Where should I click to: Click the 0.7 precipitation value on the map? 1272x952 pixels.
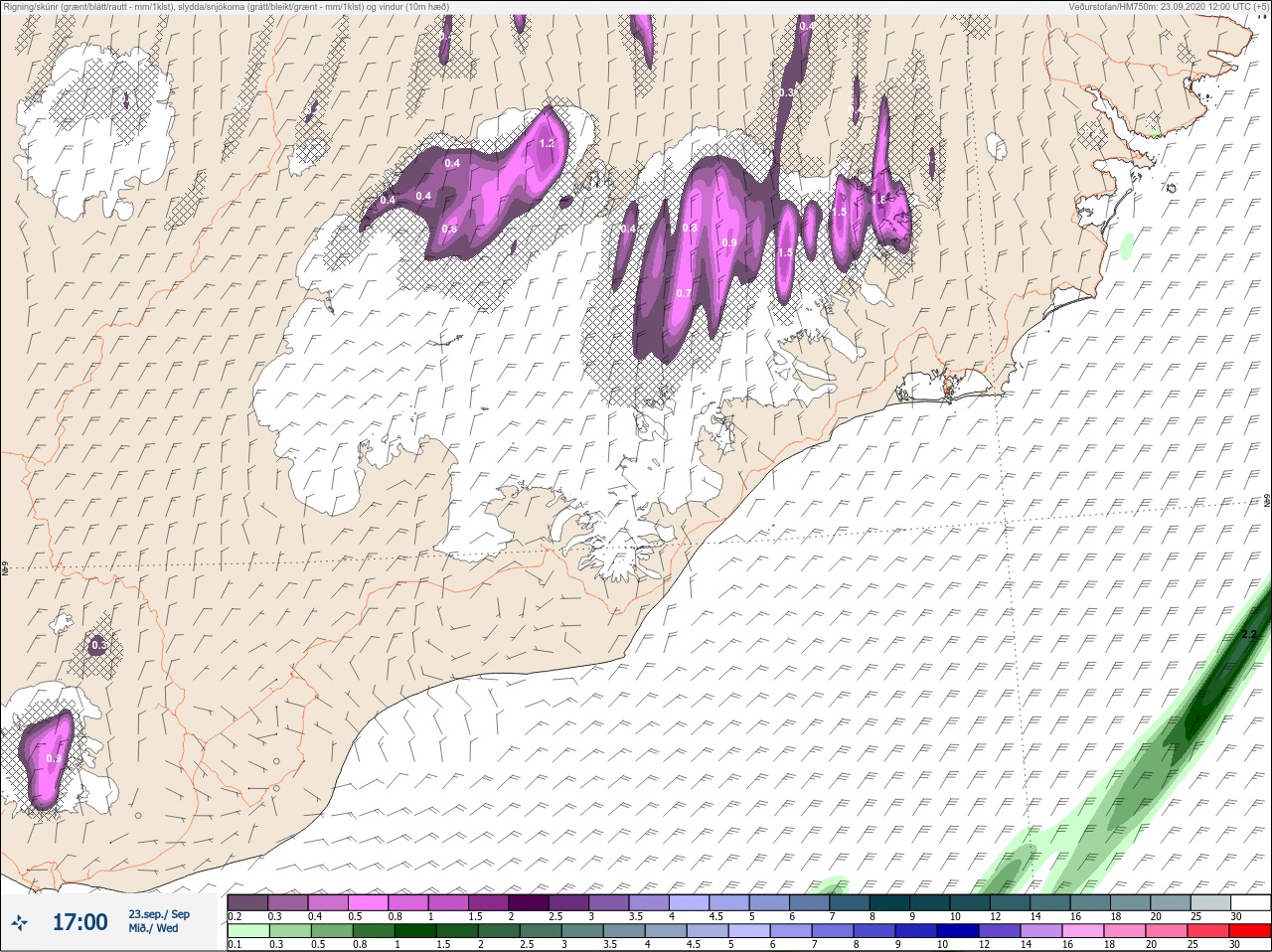(x=683, y=293)
